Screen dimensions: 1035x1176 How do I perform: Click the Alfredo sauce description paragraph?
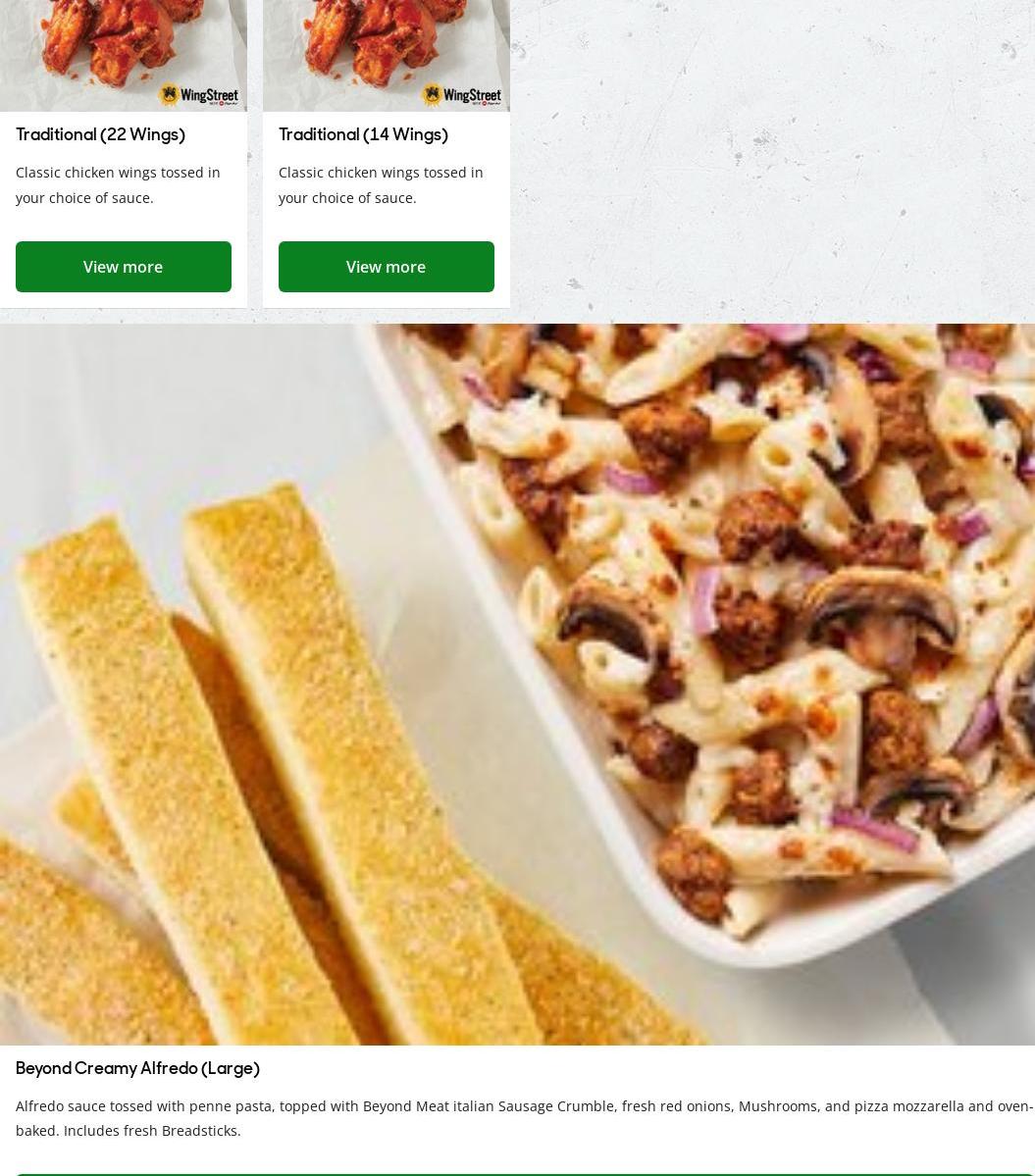point(524,1117)
